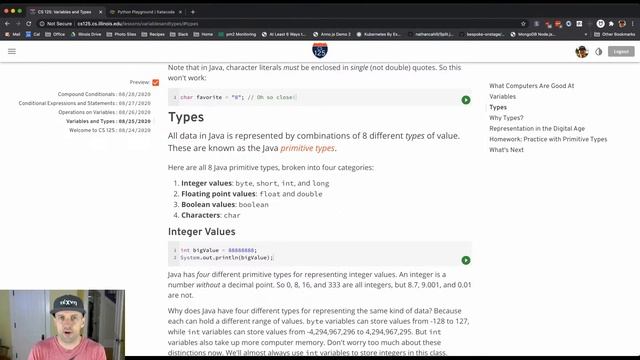
Task: Open Chrome profile avatar in toolbar
Action: click(622, 24)
